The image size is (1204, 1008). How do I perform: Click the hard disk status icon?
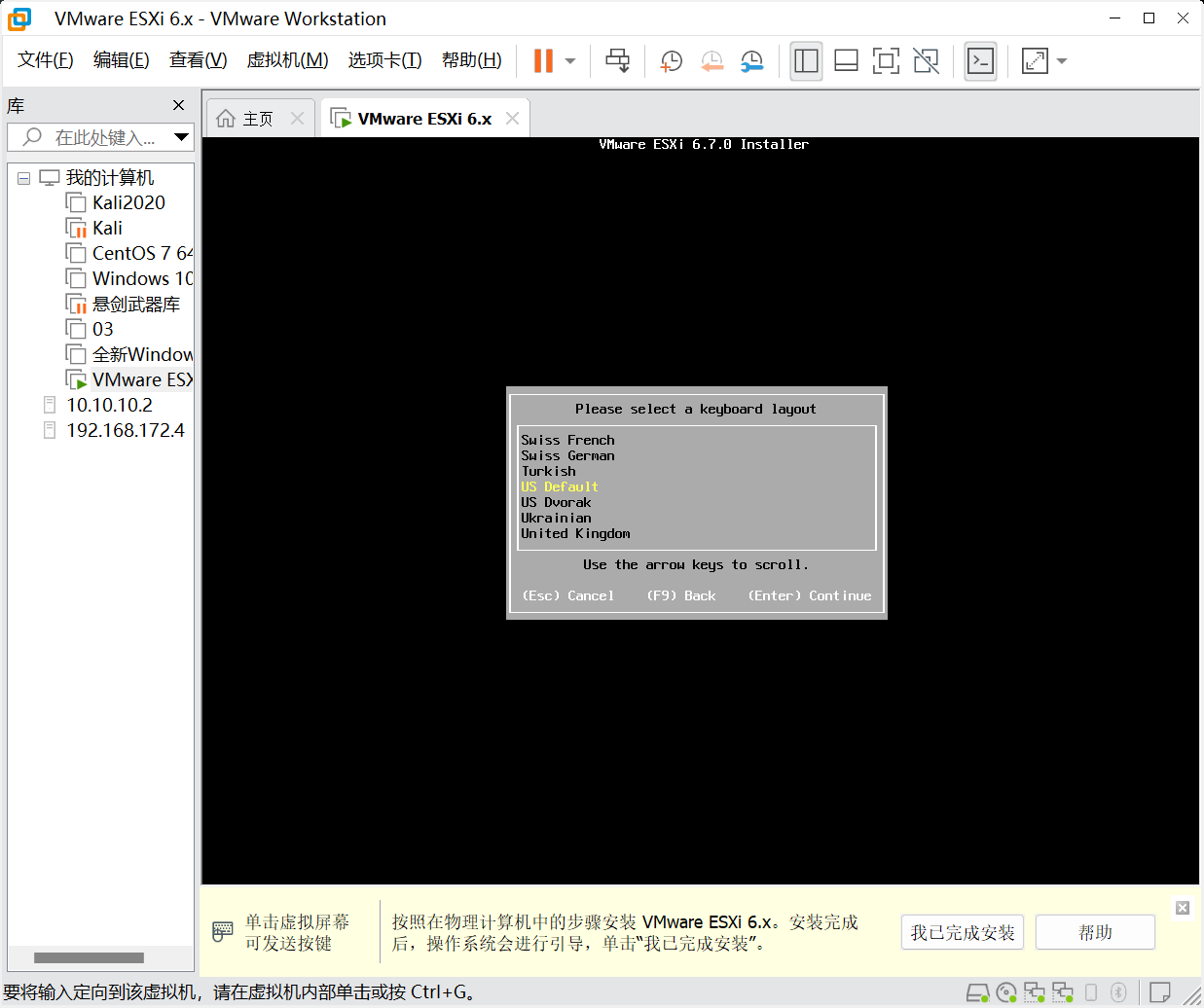click(977, 992)
